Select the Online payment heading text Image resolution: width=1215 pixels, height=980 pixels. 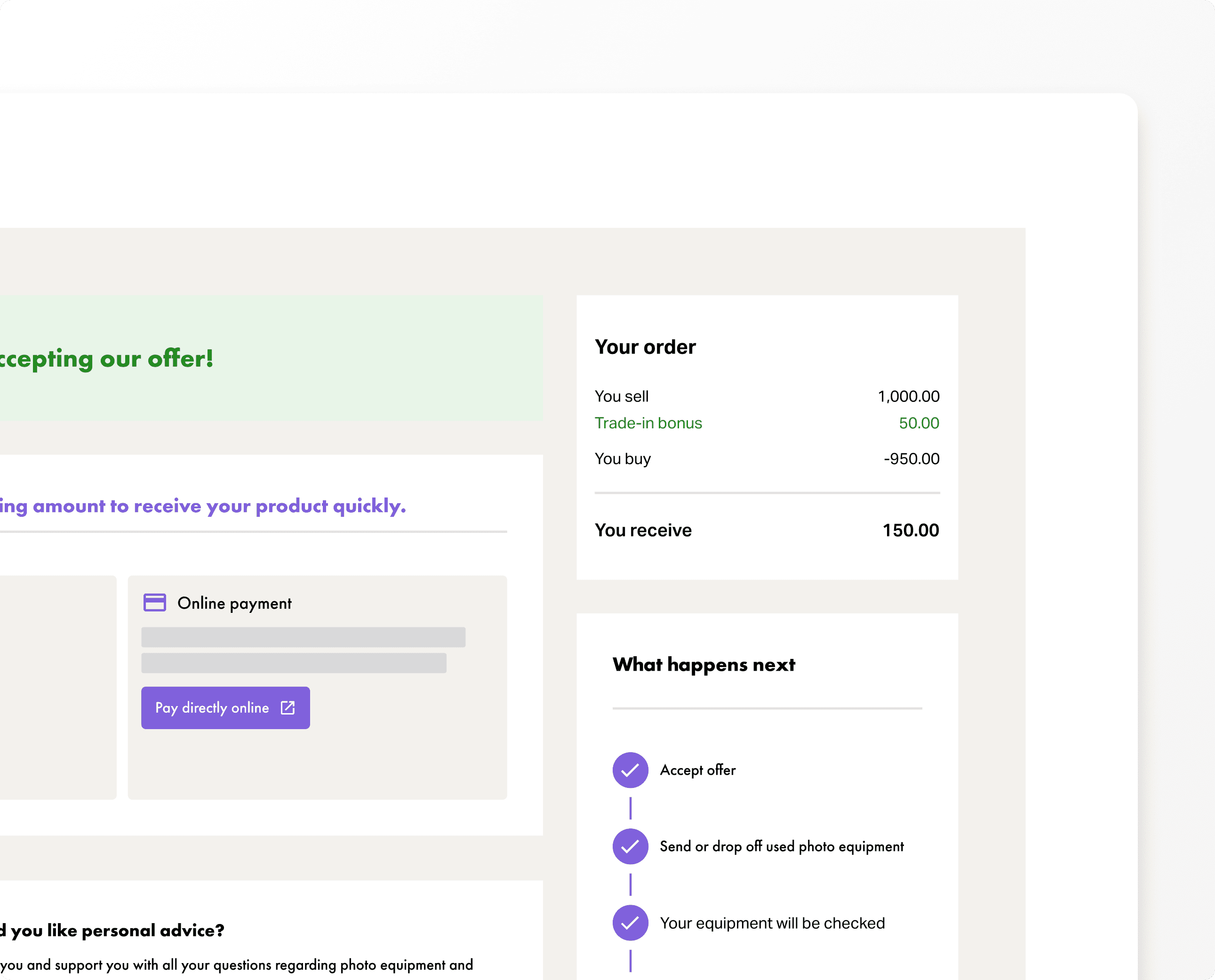pos(234,603)
